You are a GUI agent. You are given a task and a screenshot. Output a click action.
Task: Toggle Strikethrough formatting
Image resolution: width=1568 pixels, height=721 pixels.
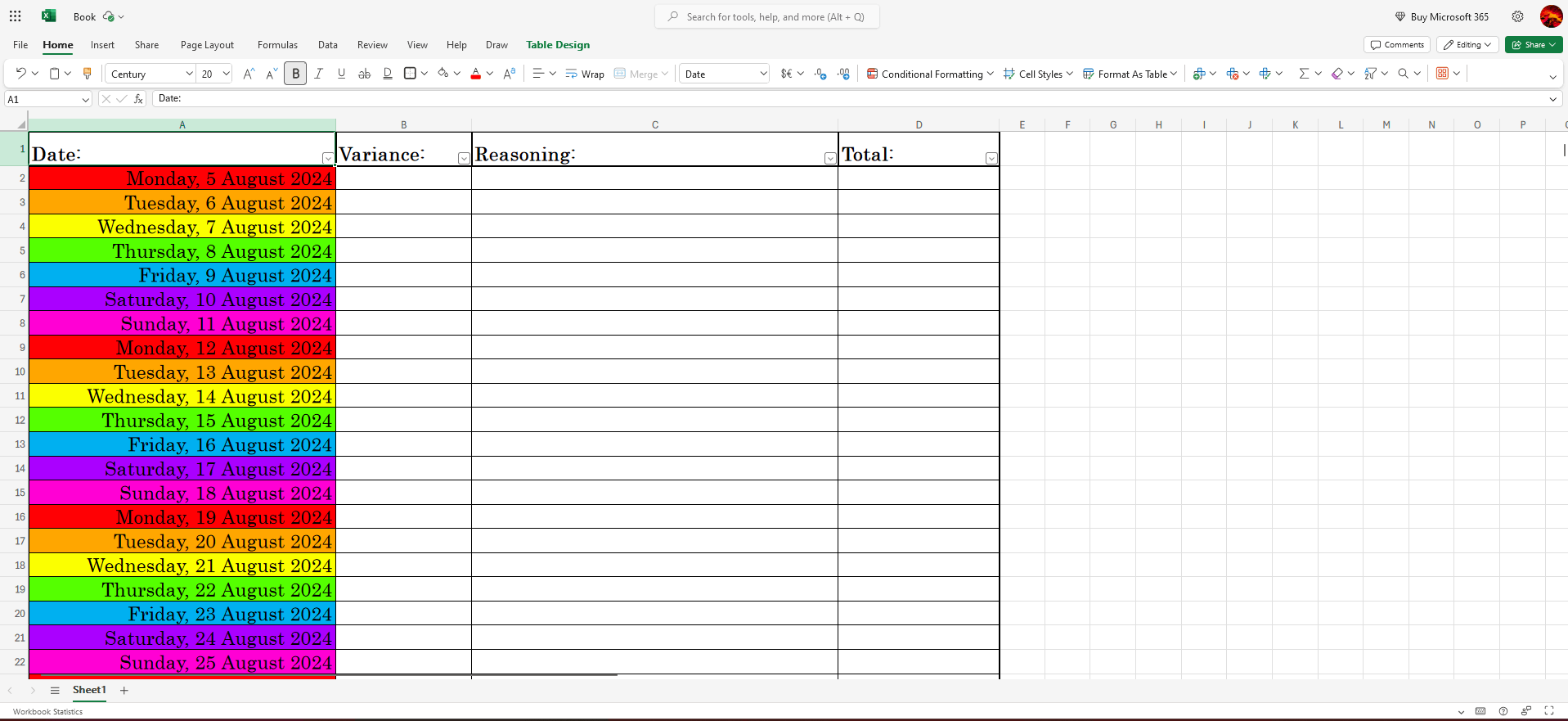(365, 74)
